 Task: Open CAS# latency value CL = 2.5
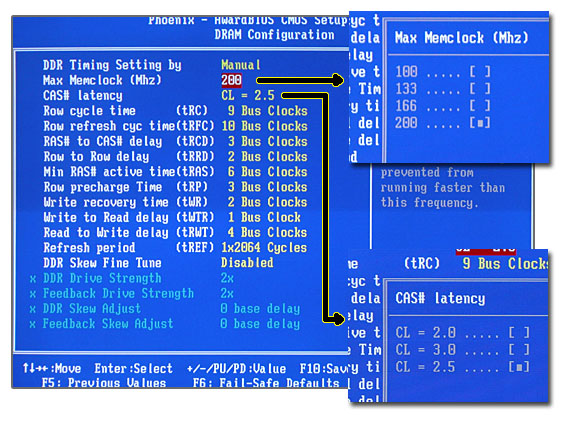pos(248,95)
